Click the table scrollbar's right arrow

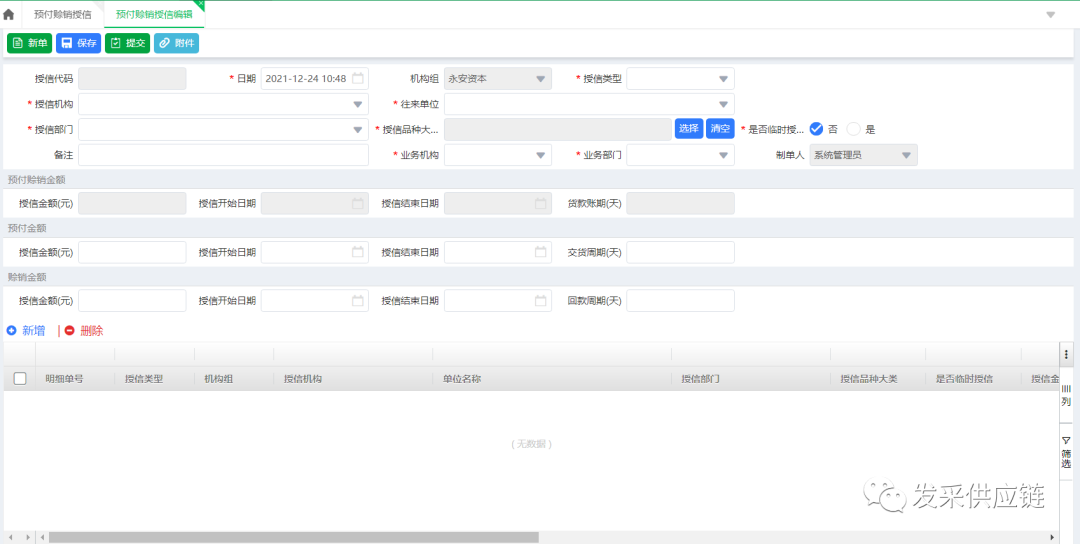point(1052,537)
